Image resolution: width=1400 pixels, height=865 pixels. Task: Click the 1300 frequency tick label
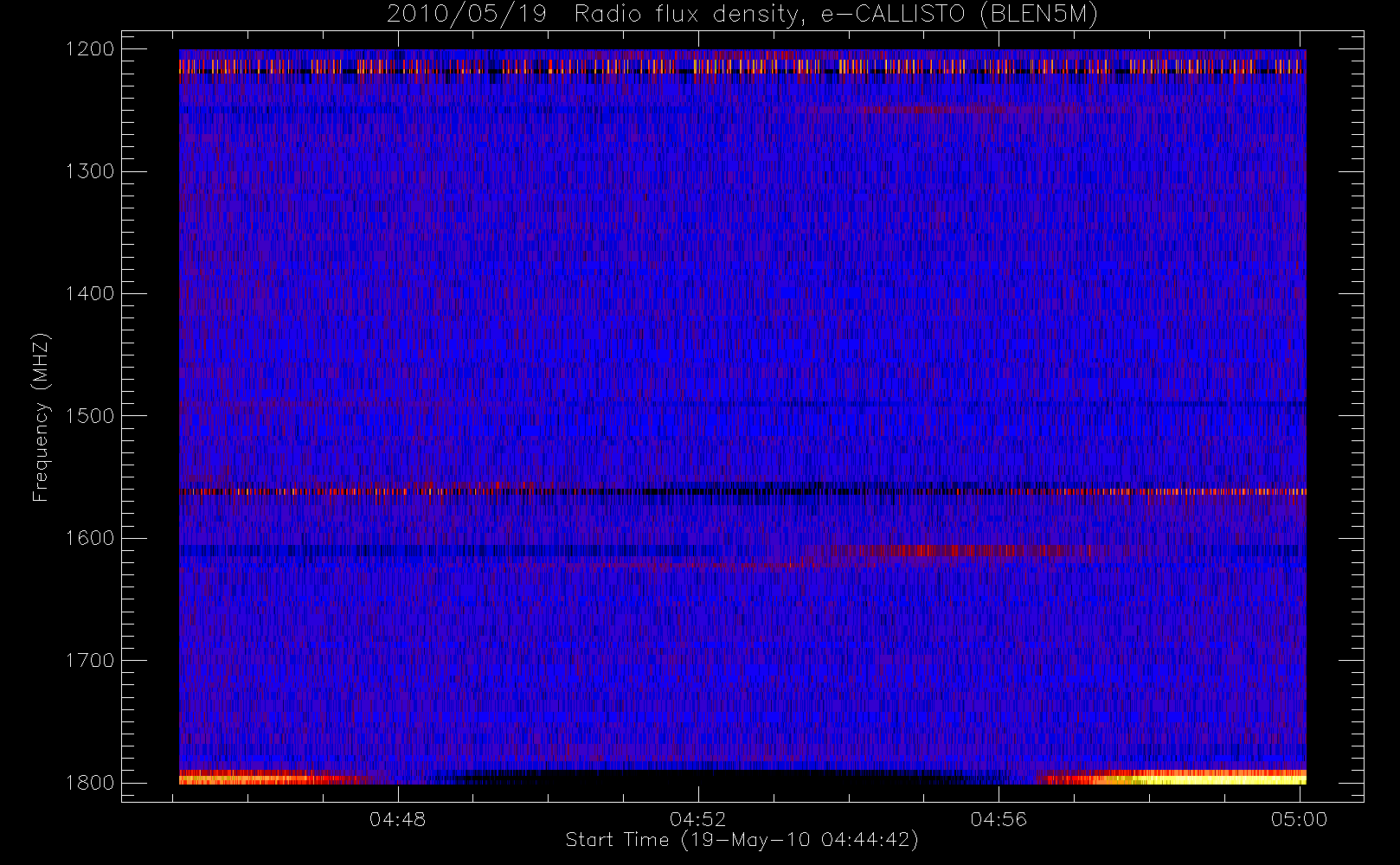(90, 171)
